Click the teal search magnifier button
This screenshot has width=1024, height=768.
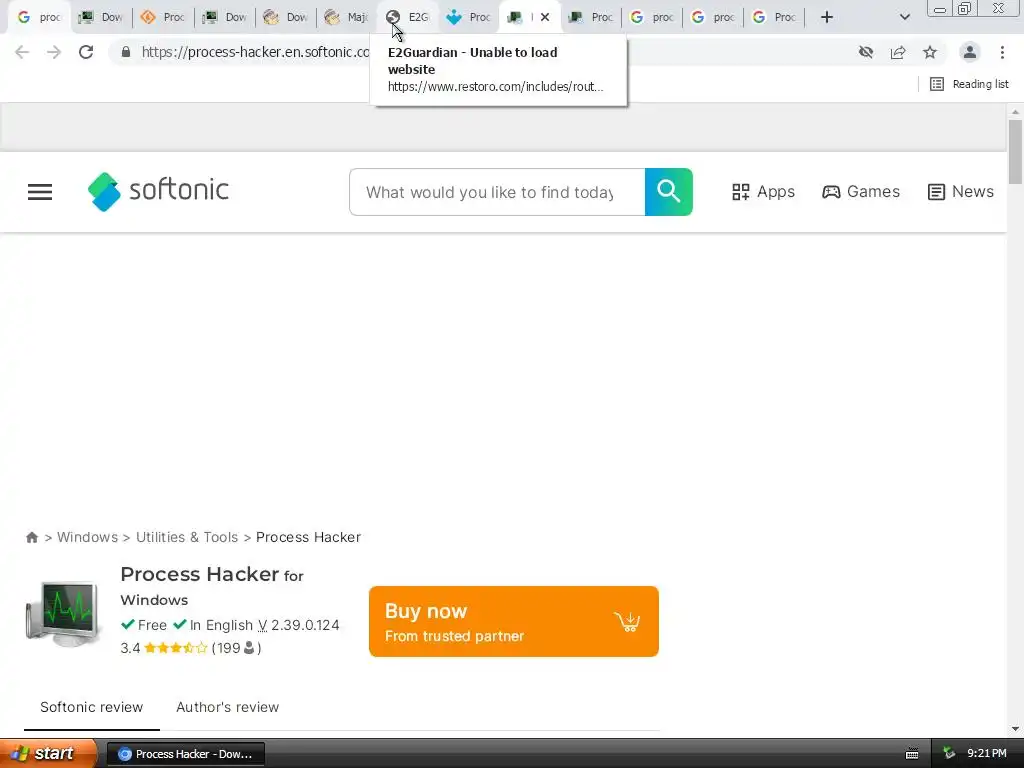tap(669, 192)
